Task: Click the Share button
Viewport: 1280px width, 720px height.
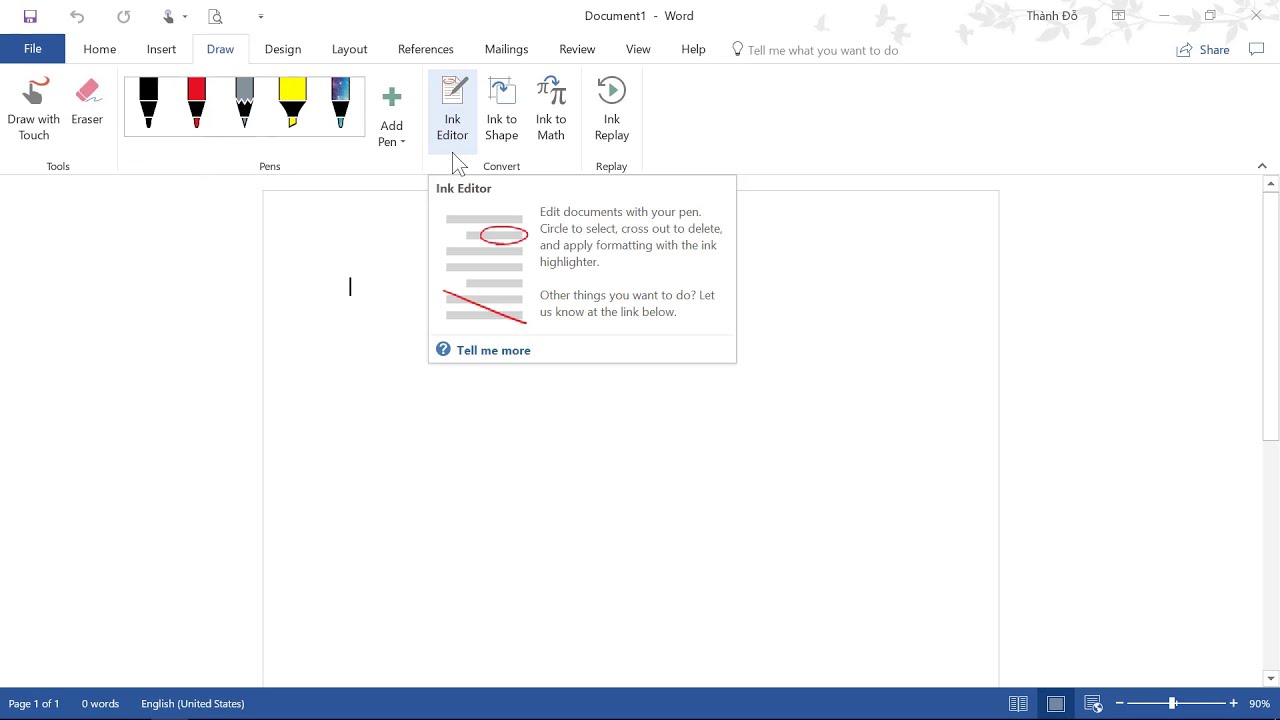Action: tap(1203, 50)
